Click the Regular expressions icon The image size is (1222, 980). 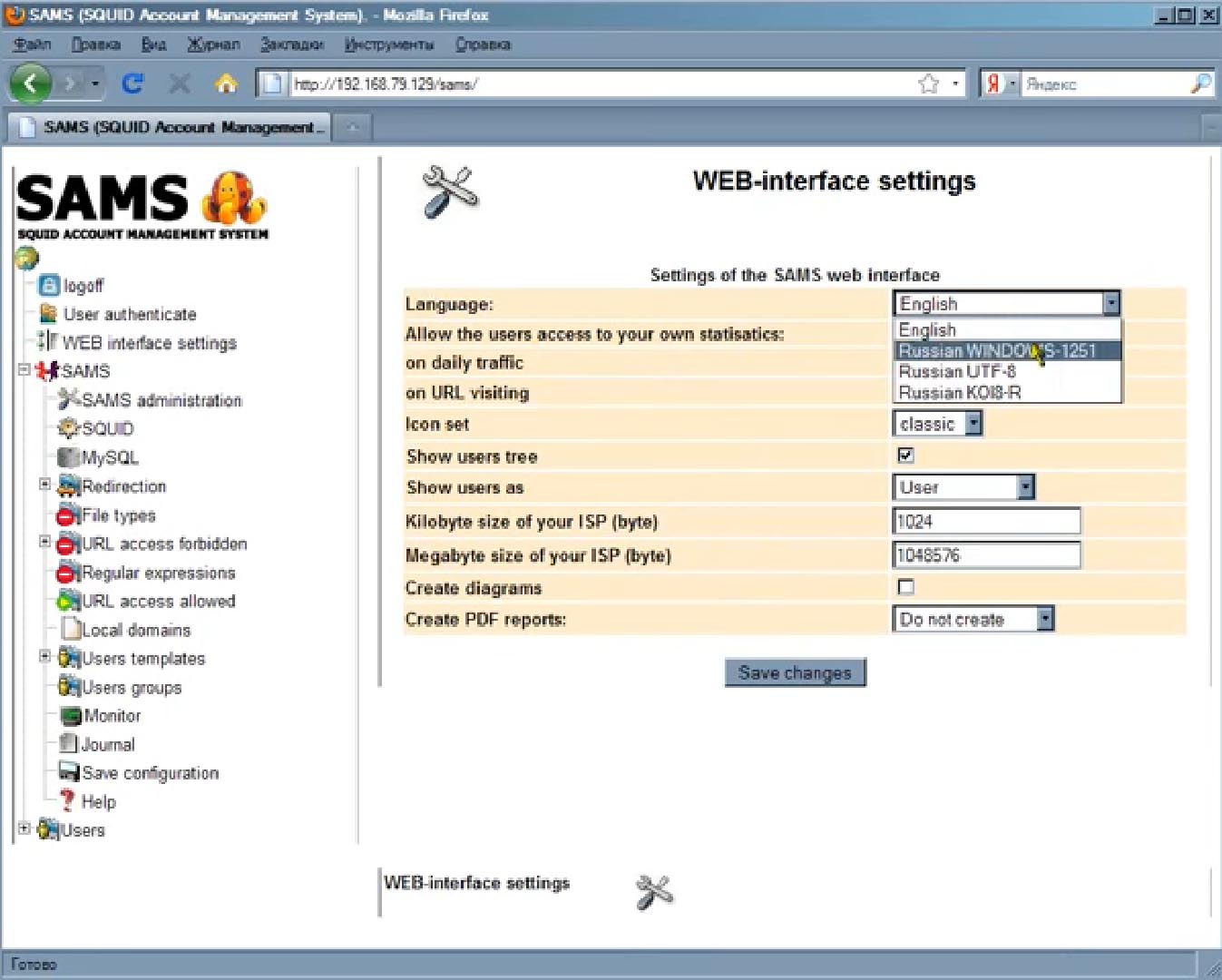pos(69,573)
